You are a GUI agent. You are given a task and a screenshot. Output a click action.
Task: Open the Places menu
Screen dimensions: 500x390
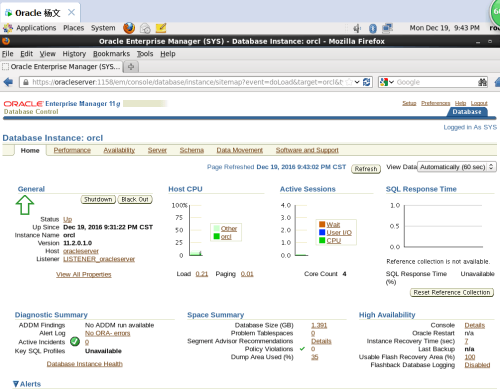point(74,28)
